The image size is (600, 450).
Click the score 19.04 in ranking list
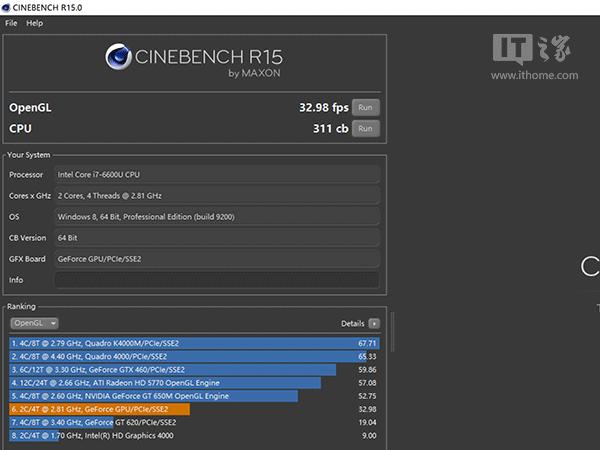[367, 422]
